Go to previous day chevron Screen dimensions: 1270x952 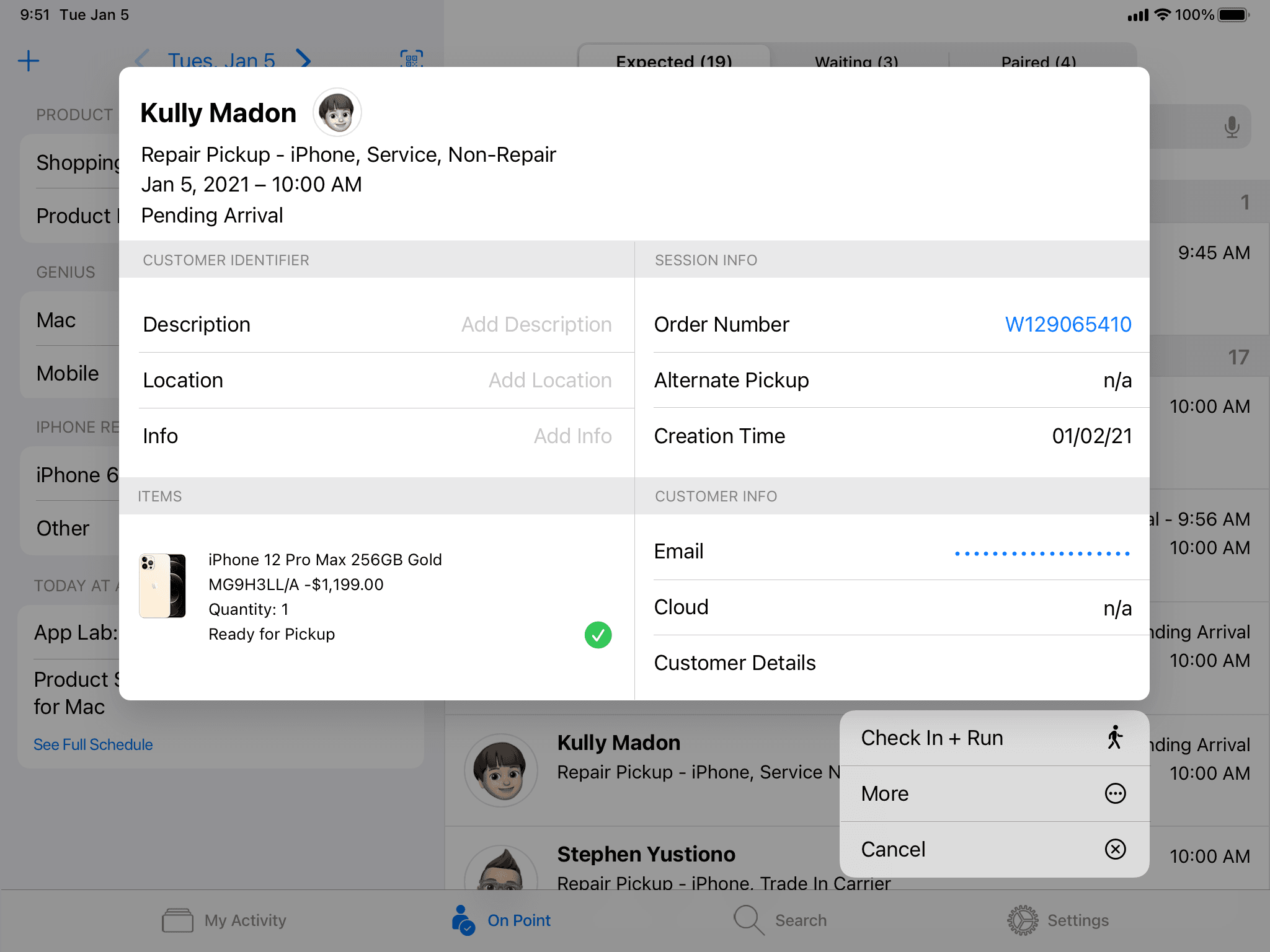click(x=142, y=59)
